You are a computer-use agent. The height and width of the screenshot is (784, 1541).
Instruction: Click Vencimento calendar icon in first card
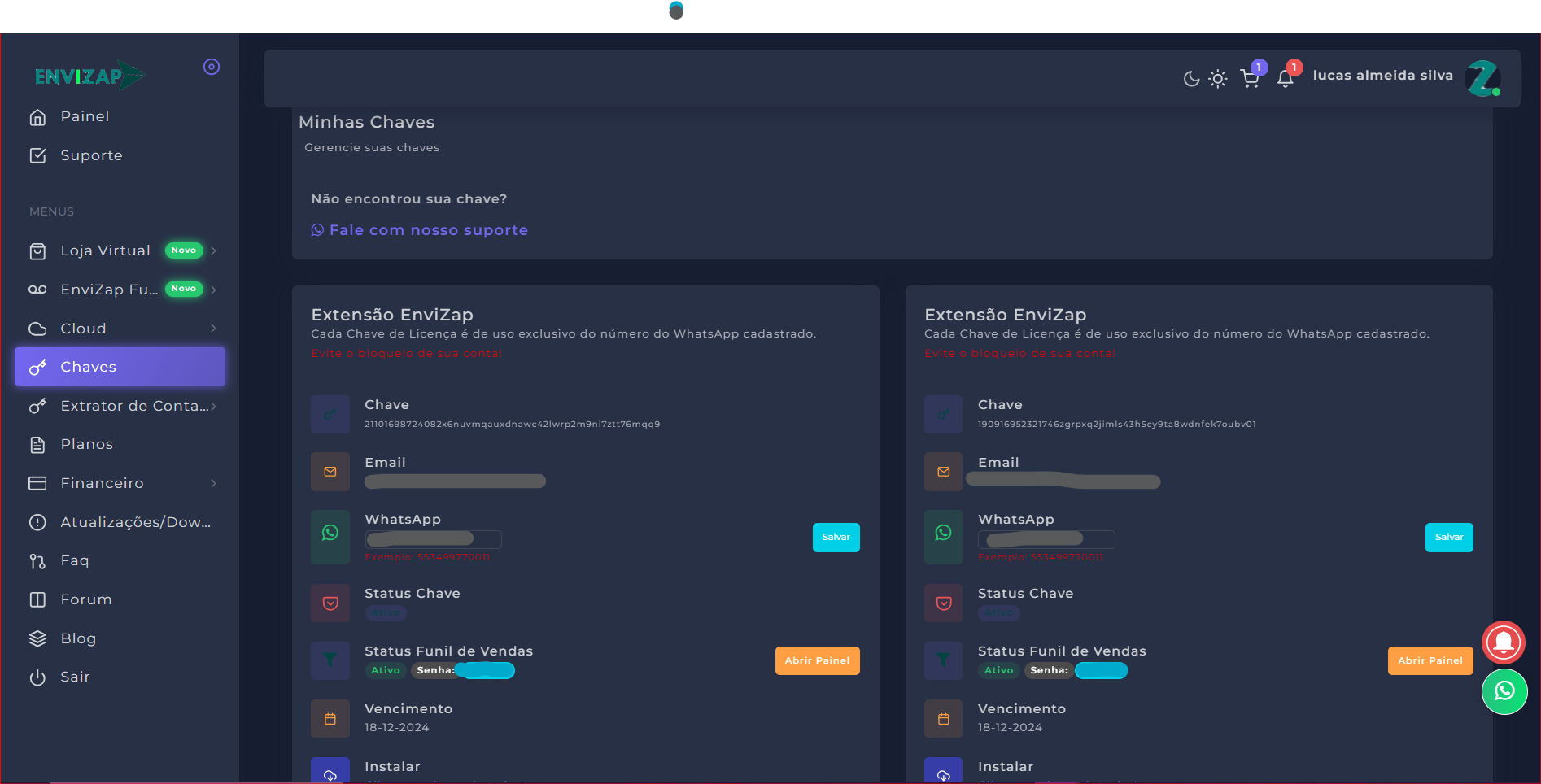pyautogui.click(x=330, y=719)
